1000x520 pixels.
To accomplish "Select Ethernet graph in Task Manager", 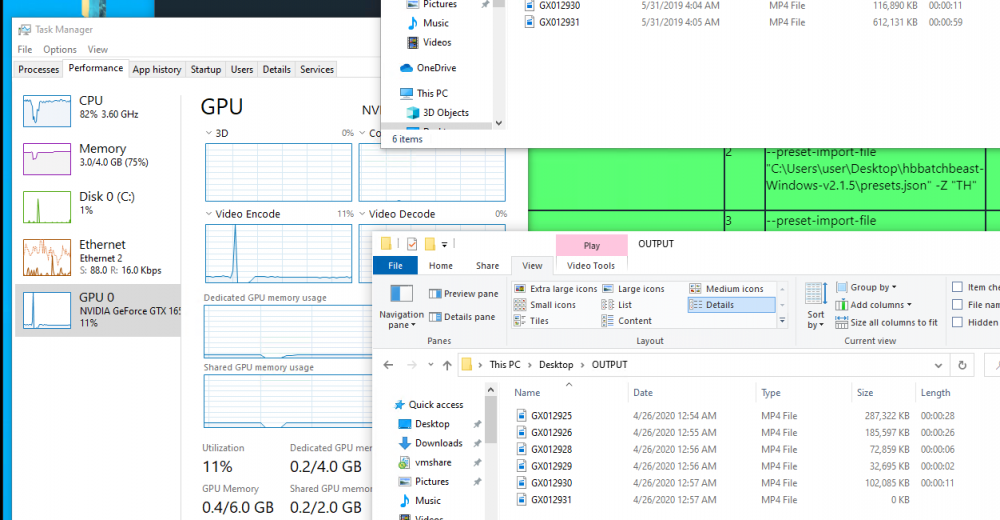I will coord(47,257).
